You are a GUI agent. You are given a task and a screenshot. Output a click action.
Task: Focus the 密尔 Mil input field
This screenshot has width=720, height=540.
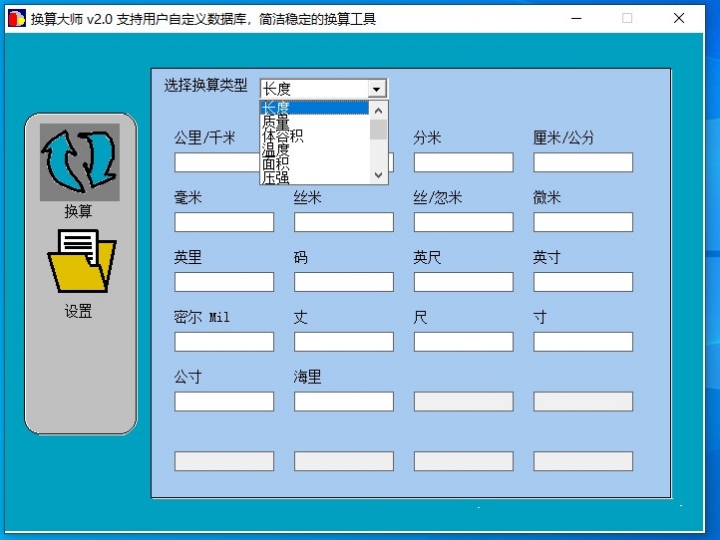tap(224, 342)
